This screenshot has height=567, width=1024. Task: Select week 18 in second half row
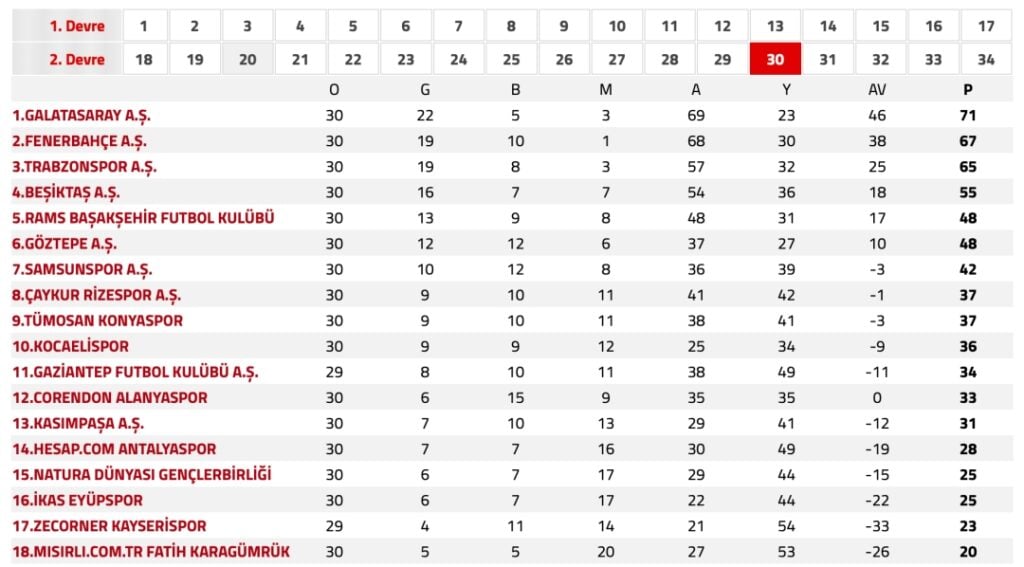(x=143, y=59)
